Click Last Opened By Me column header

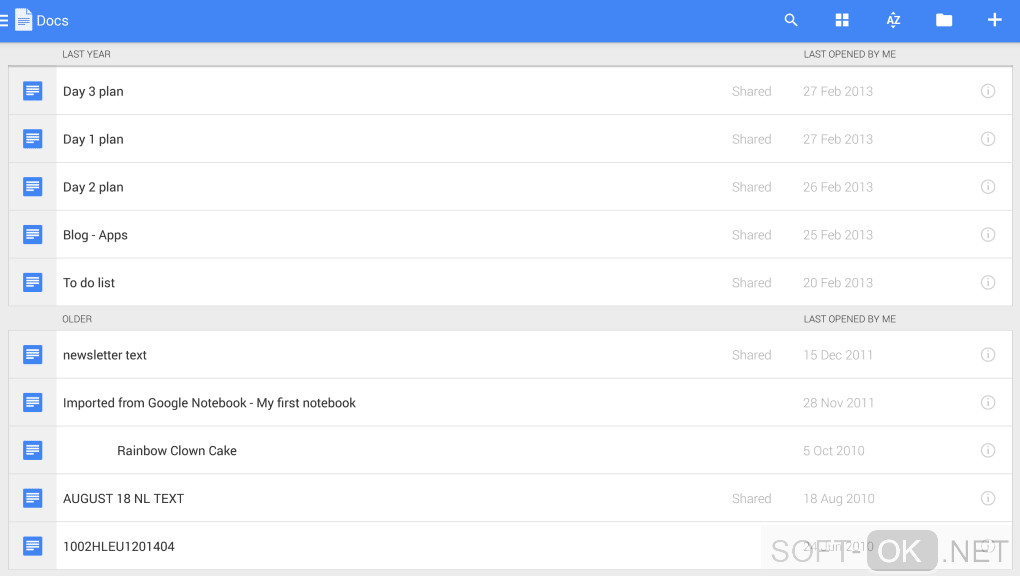tap(849, 54)
